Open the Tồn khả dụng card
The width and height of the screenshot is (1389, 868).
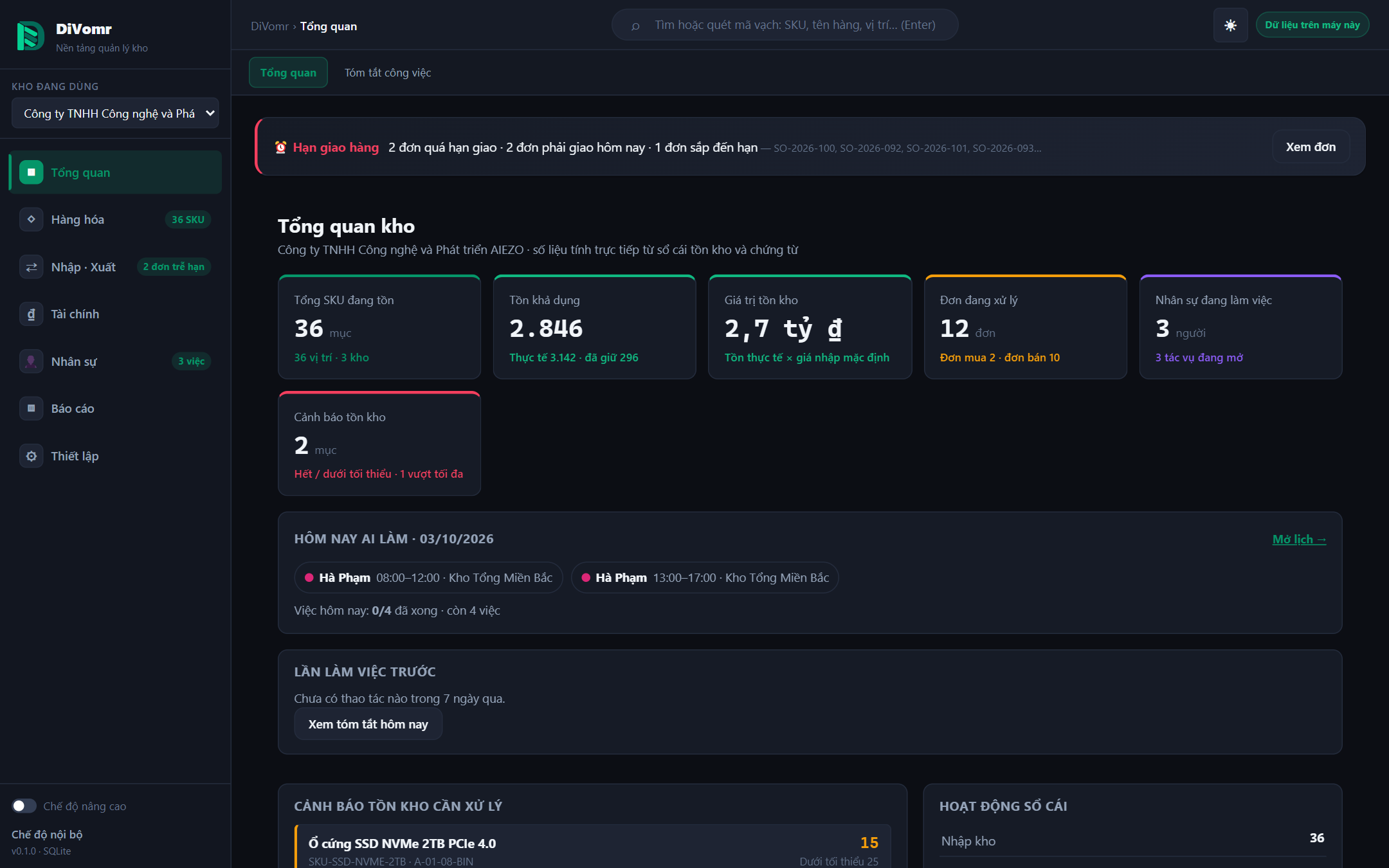[x=594, y=327]
